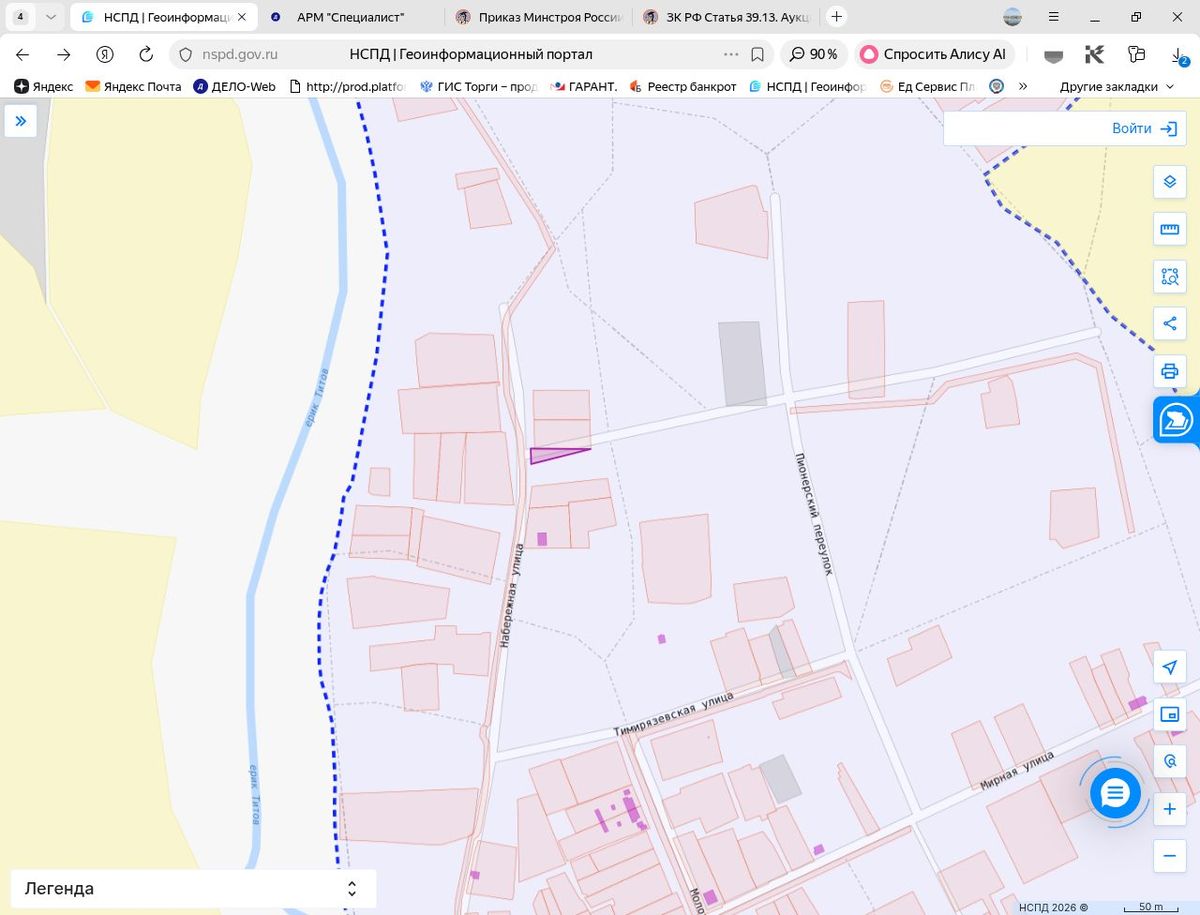This screenshot has width=1200, height=915.
Task: Click the map rotation reset icon
Action: [x=1169, y=761]
